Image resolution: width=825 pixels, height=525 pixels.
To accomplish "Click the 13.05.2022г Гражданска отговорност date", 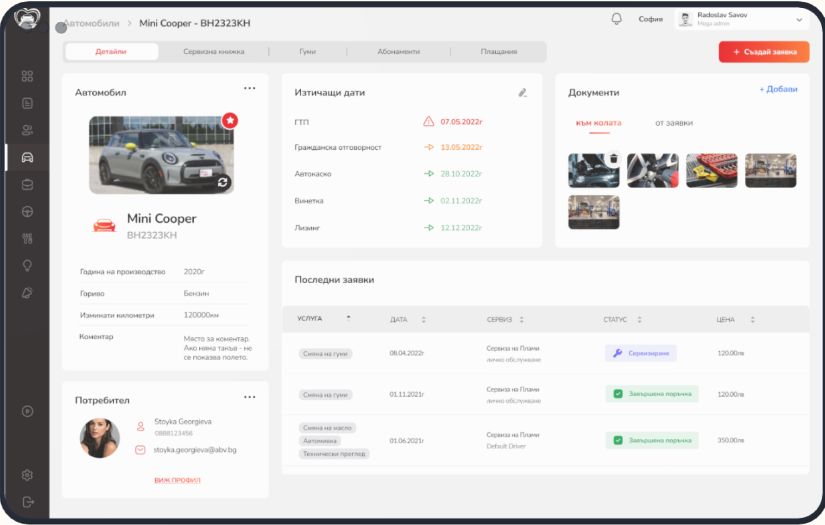I will click(x=461, y=147).
